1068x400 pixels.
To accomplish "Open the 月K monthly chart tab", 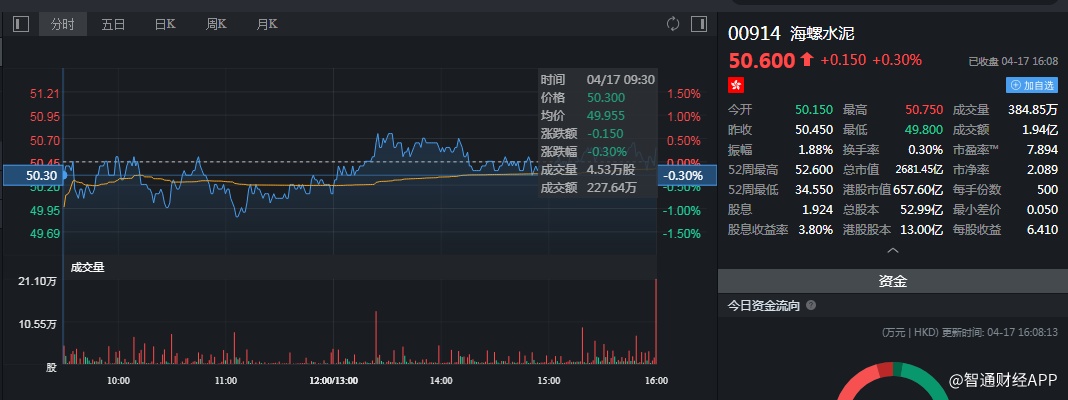I will tap(267, 24).
